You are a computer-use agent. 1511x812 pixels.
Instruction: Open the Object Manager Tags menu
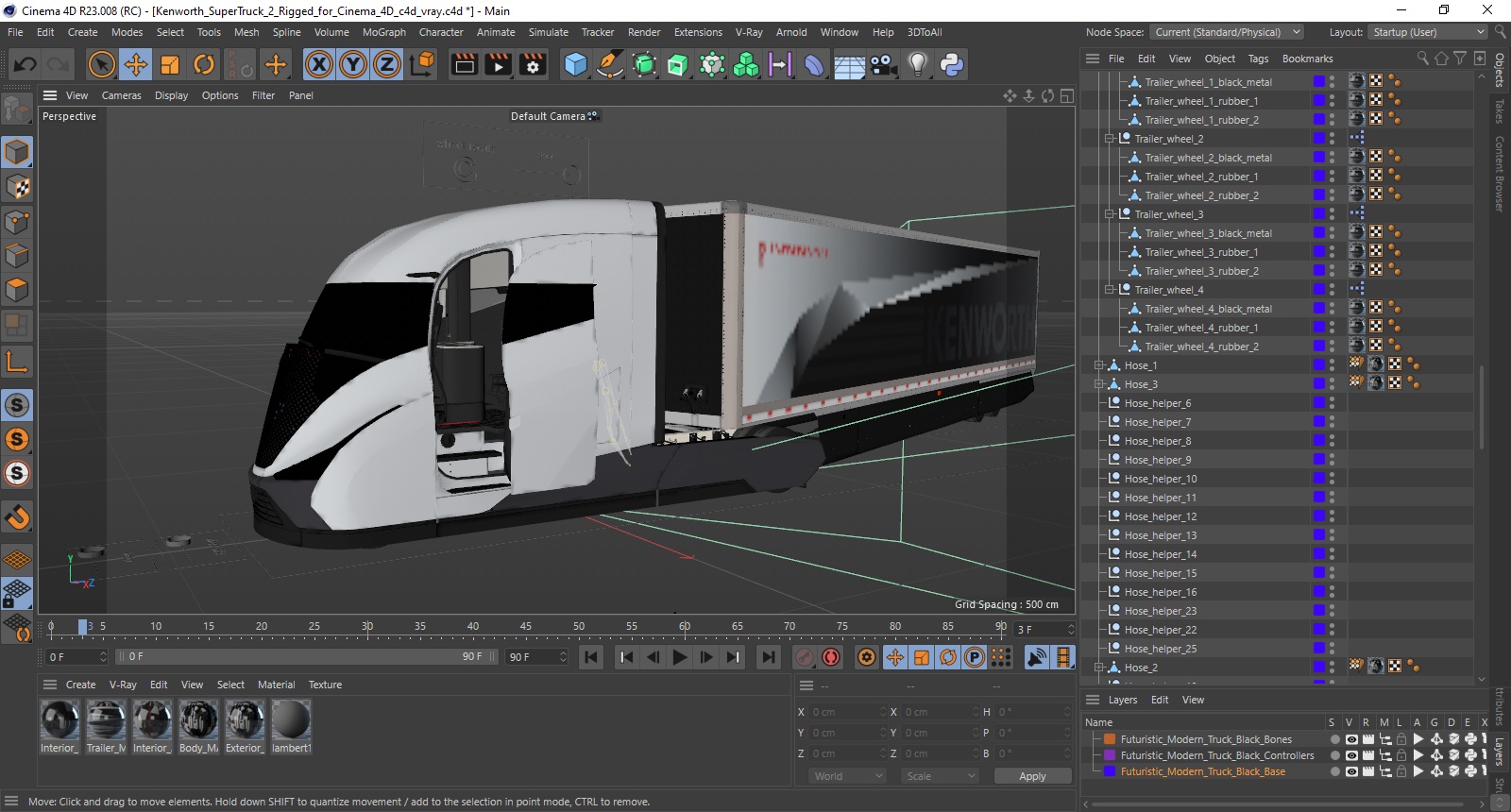(1258, 59)
